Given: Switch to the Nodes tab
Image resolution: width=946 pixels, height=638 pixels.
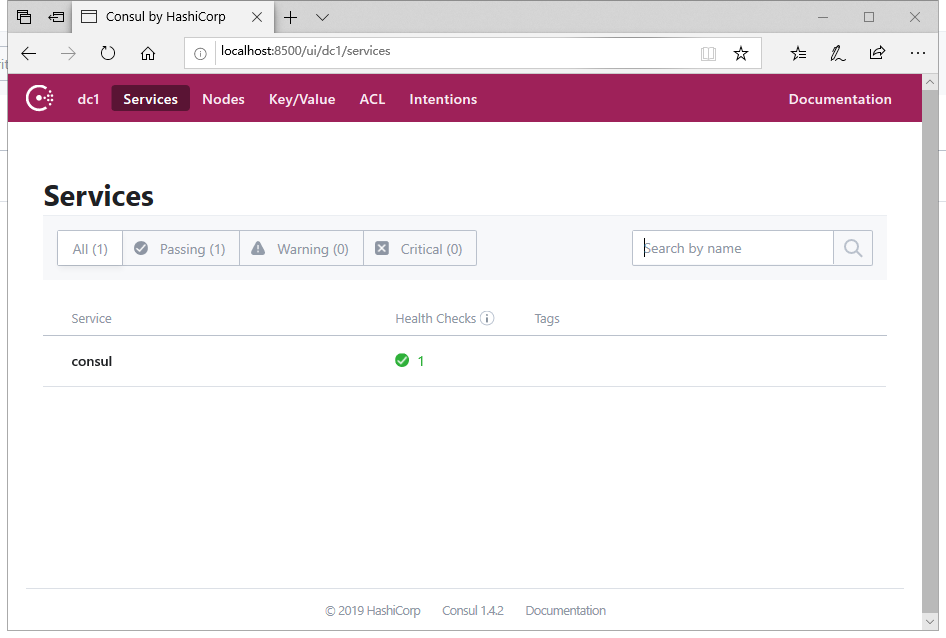Looking at the screenshot, I should (223, 99).
